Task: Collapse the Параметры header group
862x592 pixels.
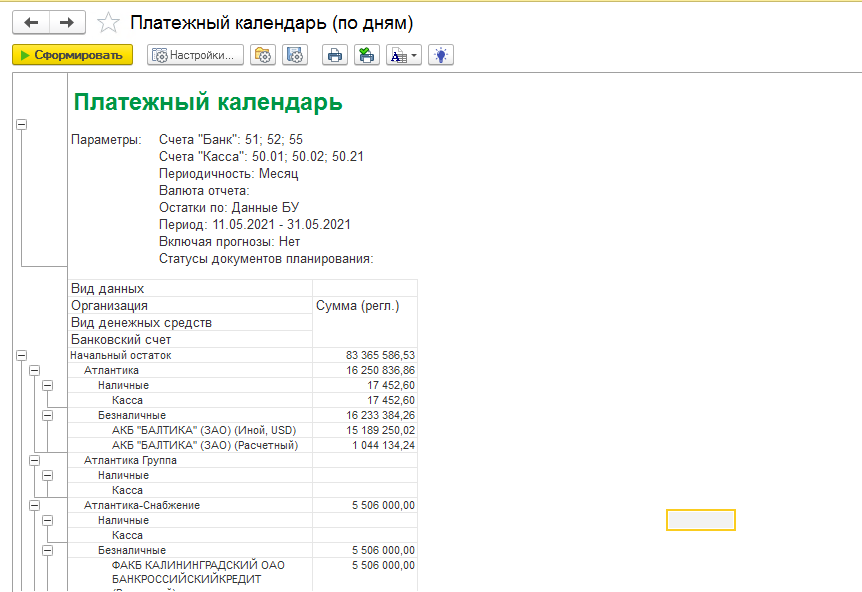Action: coord(21,124)
